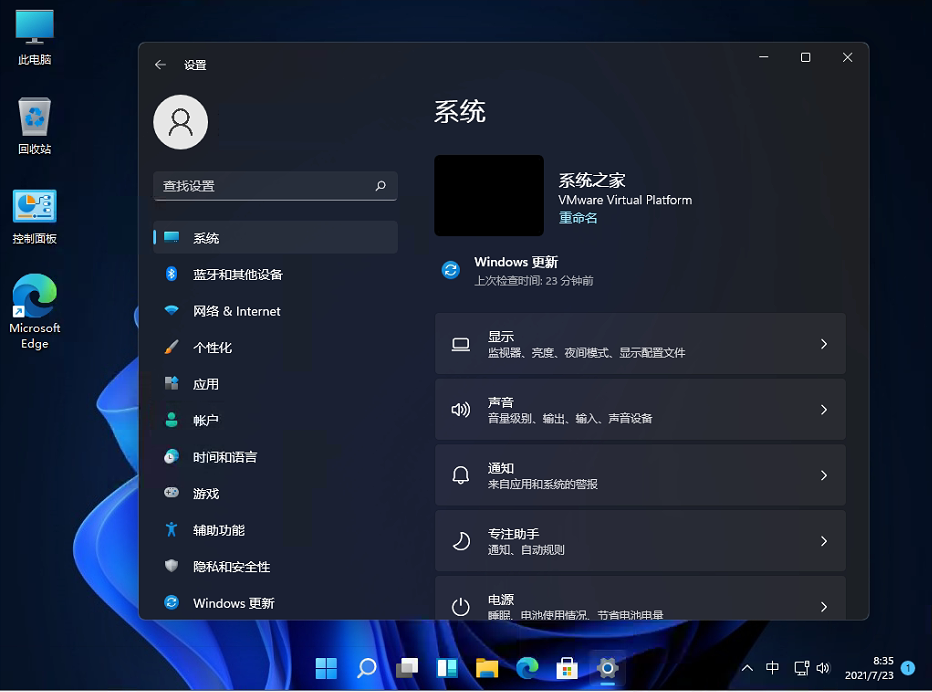Click inside the 查找设置 search box
The height and width of the screenshot is (692, 932).
coord(275,186)
